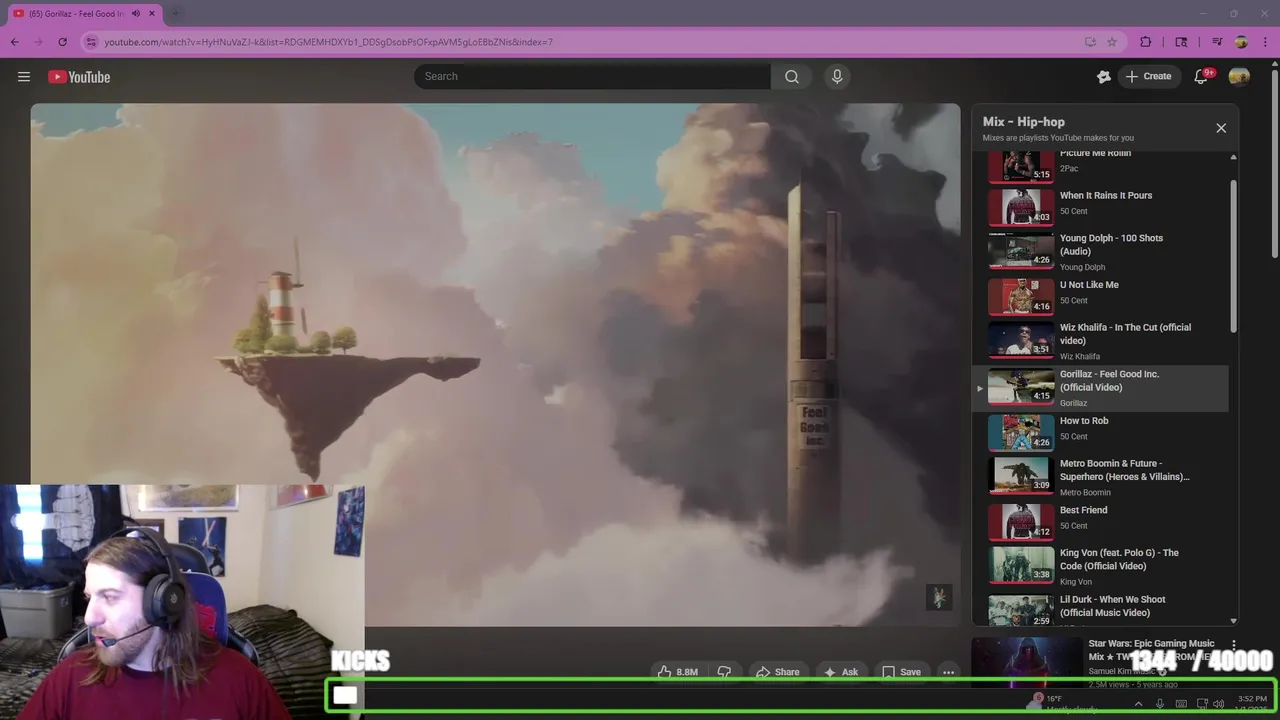Open the YouTube account avatar menu
This screenshot has height=720, width=1280.
(1239, 76)
